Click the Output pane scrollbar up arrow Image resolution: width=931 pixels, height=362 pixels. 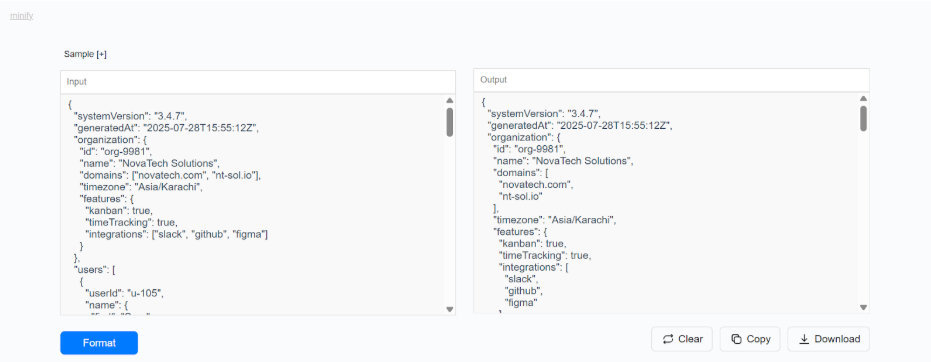[x=863, y=99]
